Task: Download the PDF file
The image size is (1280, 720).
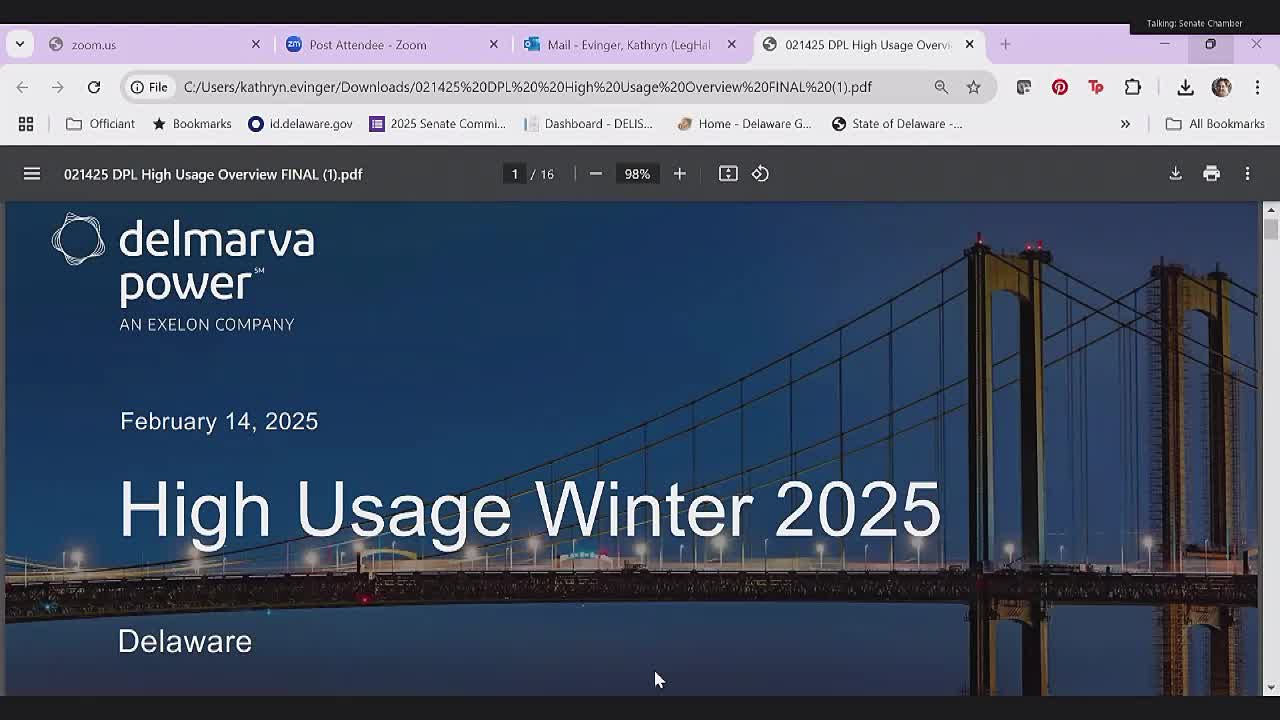Action: pos(1175,174)
